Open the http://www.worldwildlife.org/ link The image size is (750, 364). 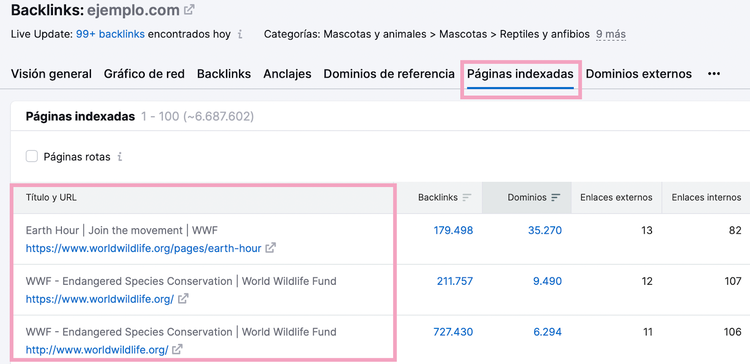97,350
